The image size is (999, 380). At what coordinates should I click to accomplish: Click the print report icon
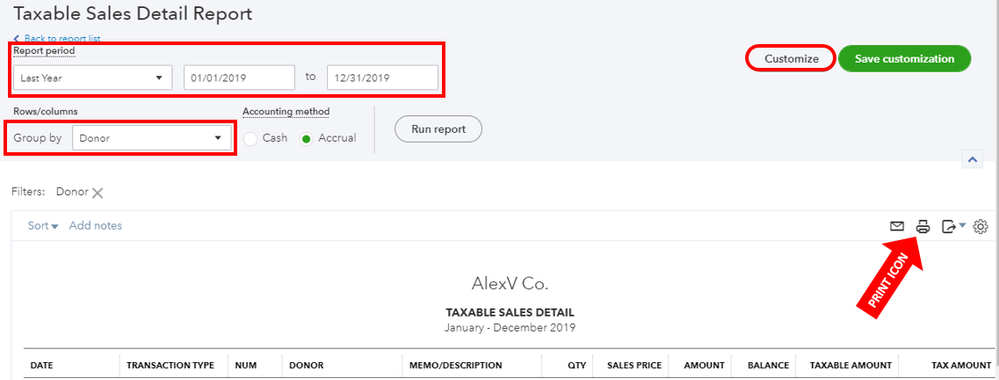tap(923, 226)
